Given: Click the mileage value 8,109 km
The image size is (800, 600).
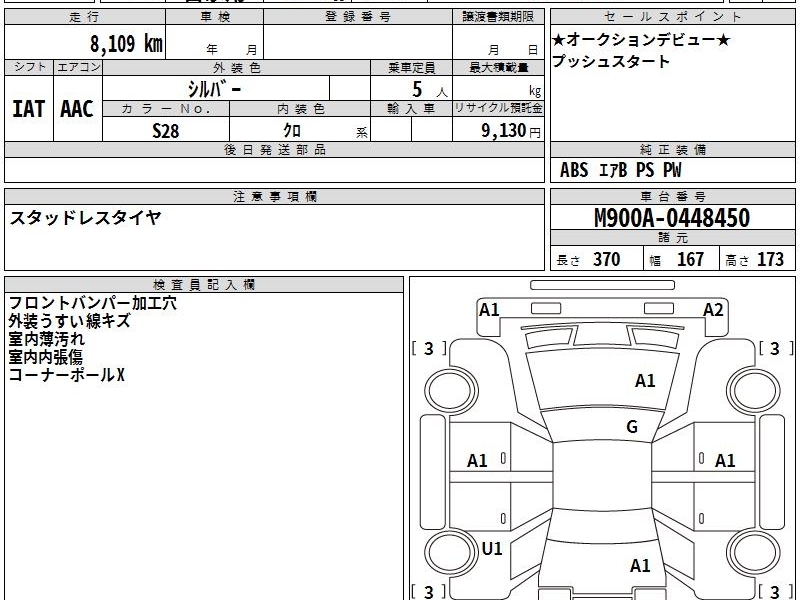Looking at the screenshot, I should [126, 43].
